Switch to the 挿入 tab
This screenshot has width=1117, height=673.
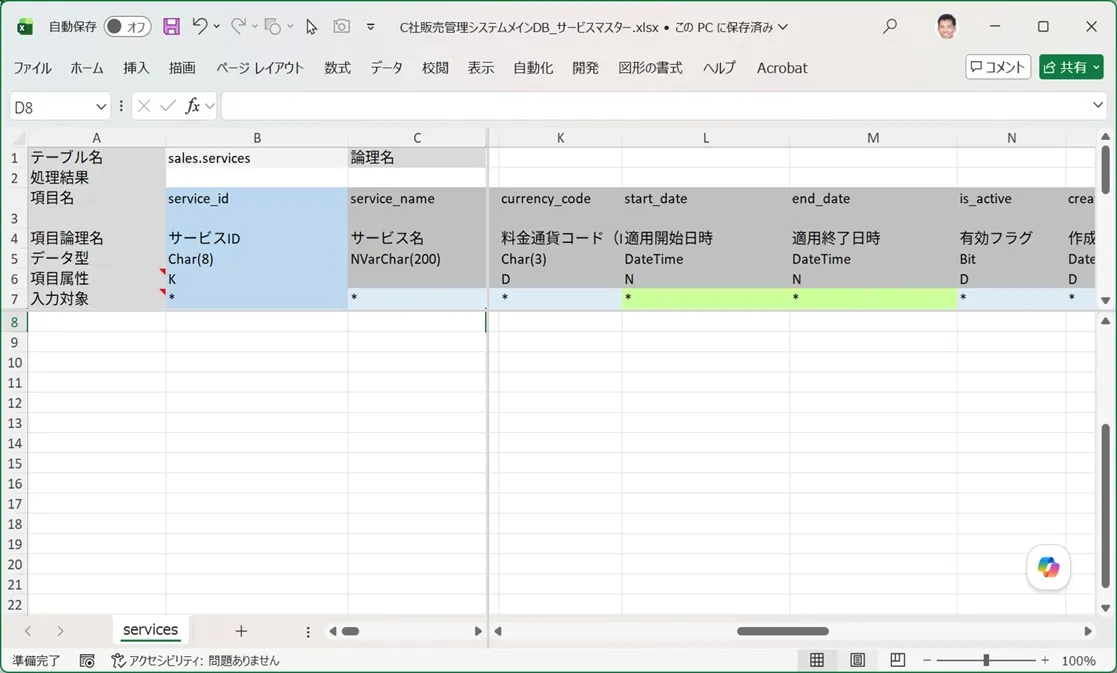(136, 68)
